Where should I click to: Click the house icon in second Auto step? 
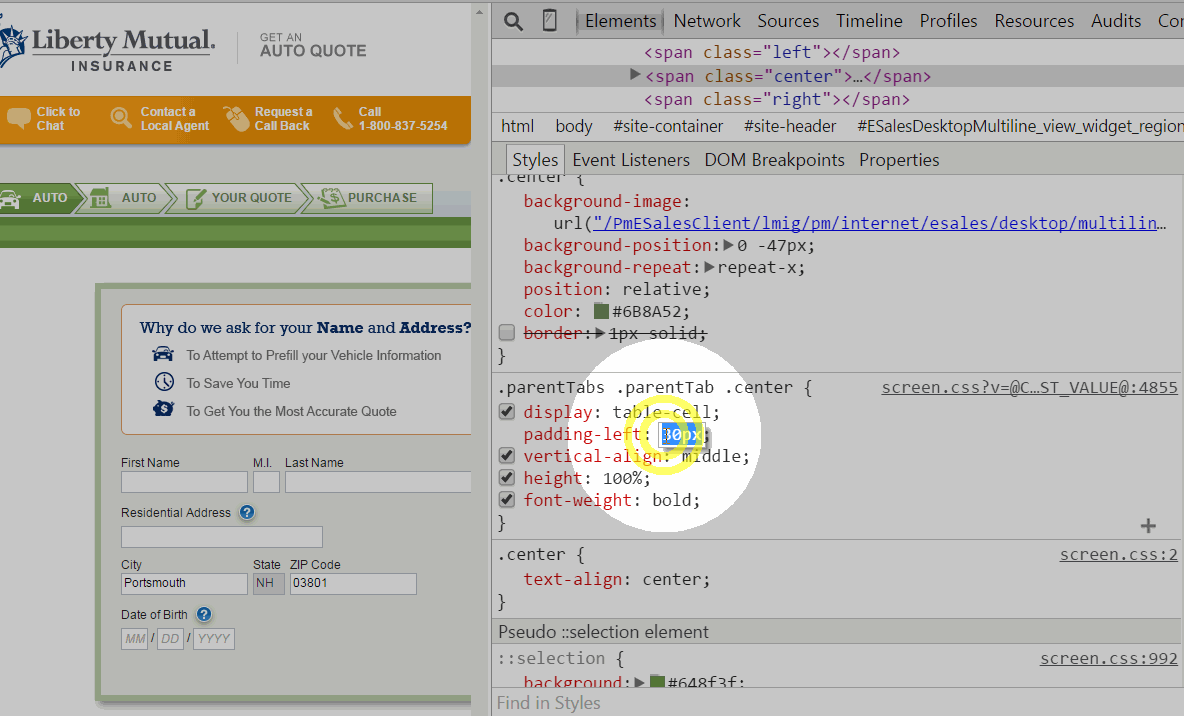(100, 198)
